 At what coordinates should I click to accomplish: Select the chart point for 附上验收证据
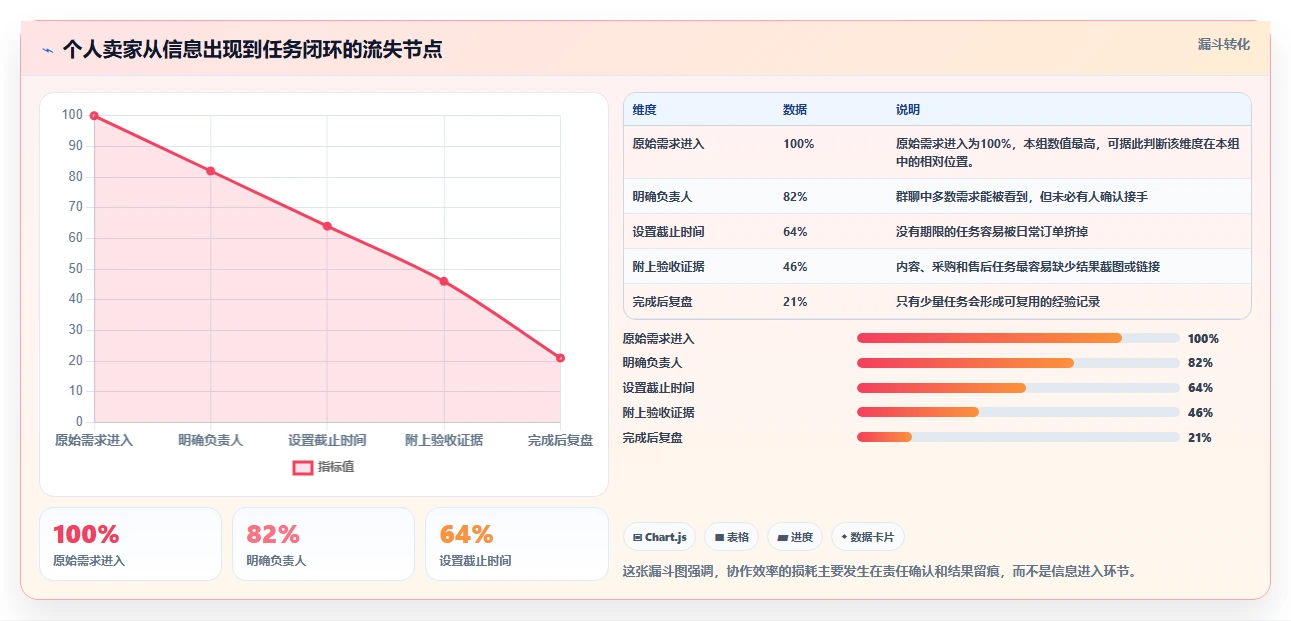444,281
